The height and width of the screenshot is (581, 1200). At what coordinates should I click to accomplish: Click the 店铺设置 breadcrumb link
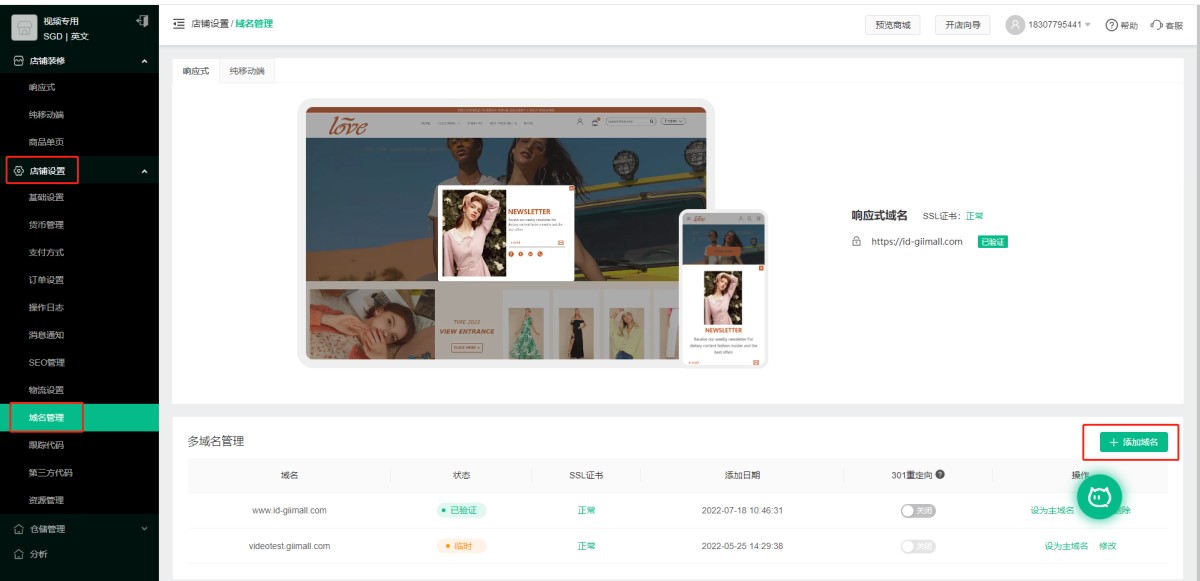click(x=210, y=23)
